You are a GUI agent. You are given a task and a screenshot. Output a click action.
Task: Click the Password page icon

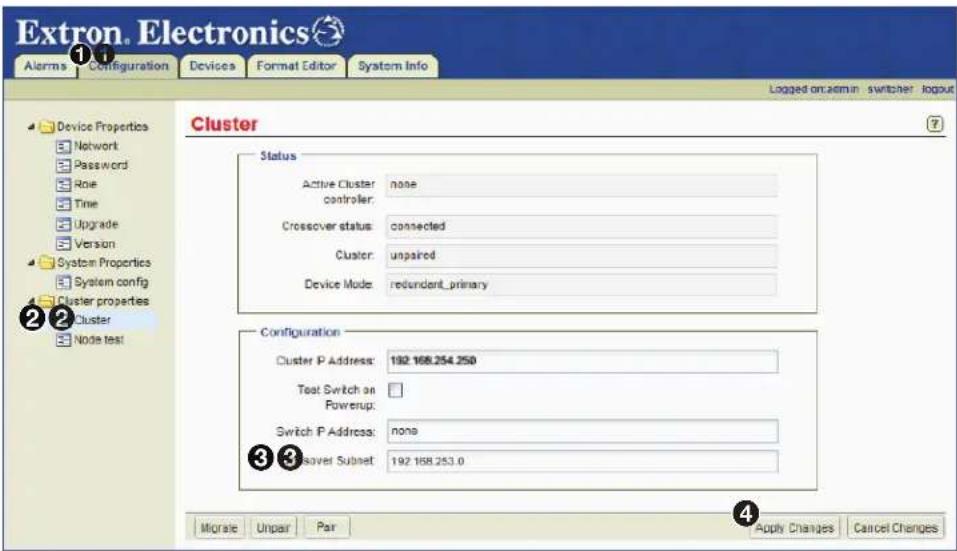tap(63, 165)
